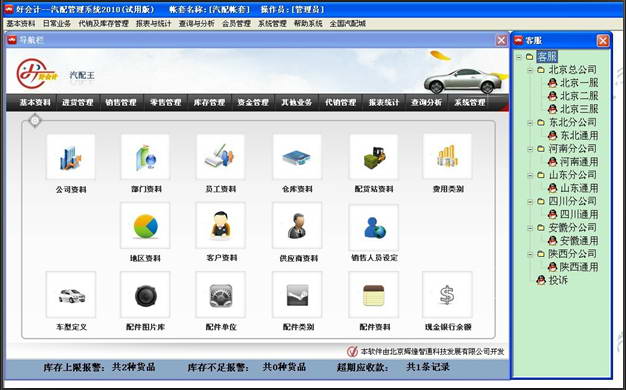This screenshot has width=626, height=390.
Task: Open the 客户资料 customer icon
Action: pos(220,226)
